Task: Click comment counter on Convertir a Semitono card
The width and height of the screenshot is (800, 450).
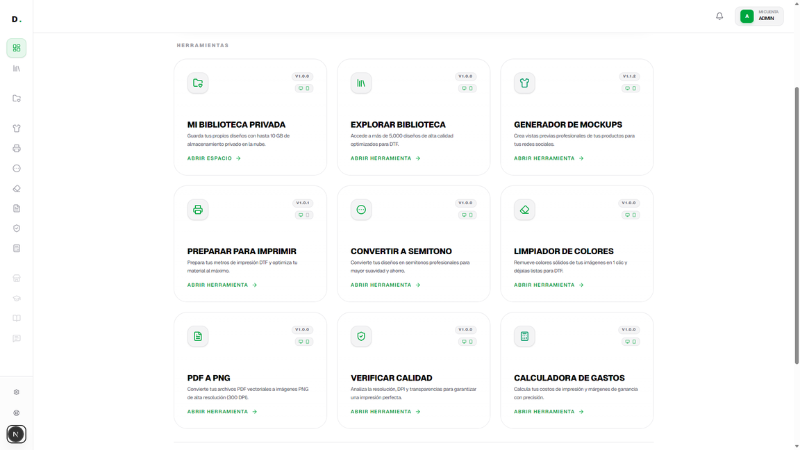Action: (x=467, y=215)
